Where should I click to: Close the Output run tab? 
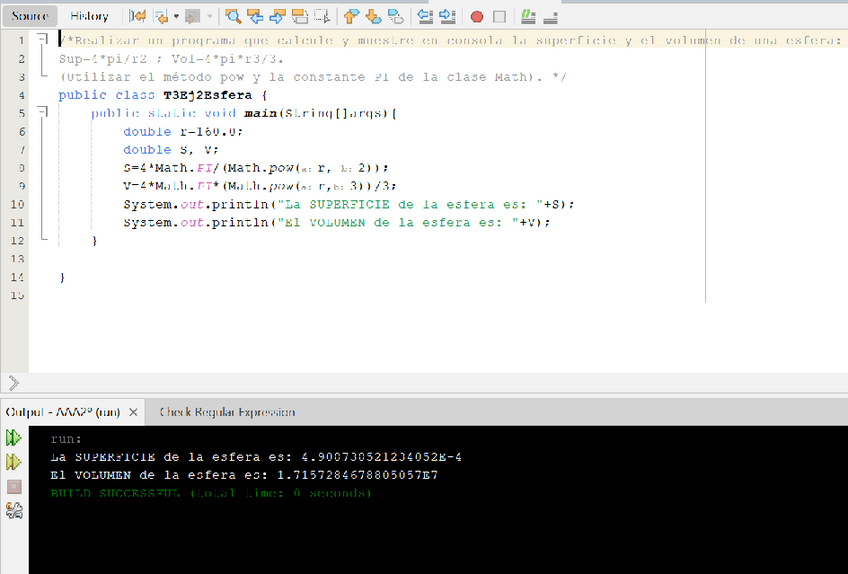click(134, 412)
